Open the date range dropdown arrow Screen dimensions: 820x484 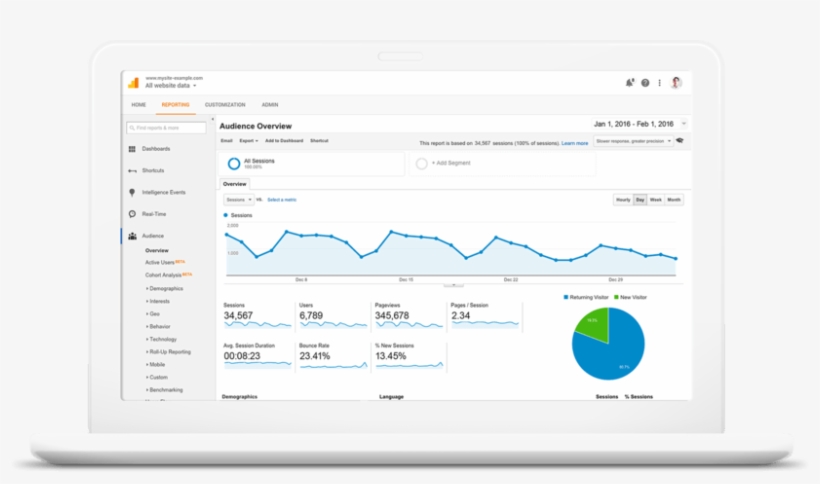tap(684, 124)
